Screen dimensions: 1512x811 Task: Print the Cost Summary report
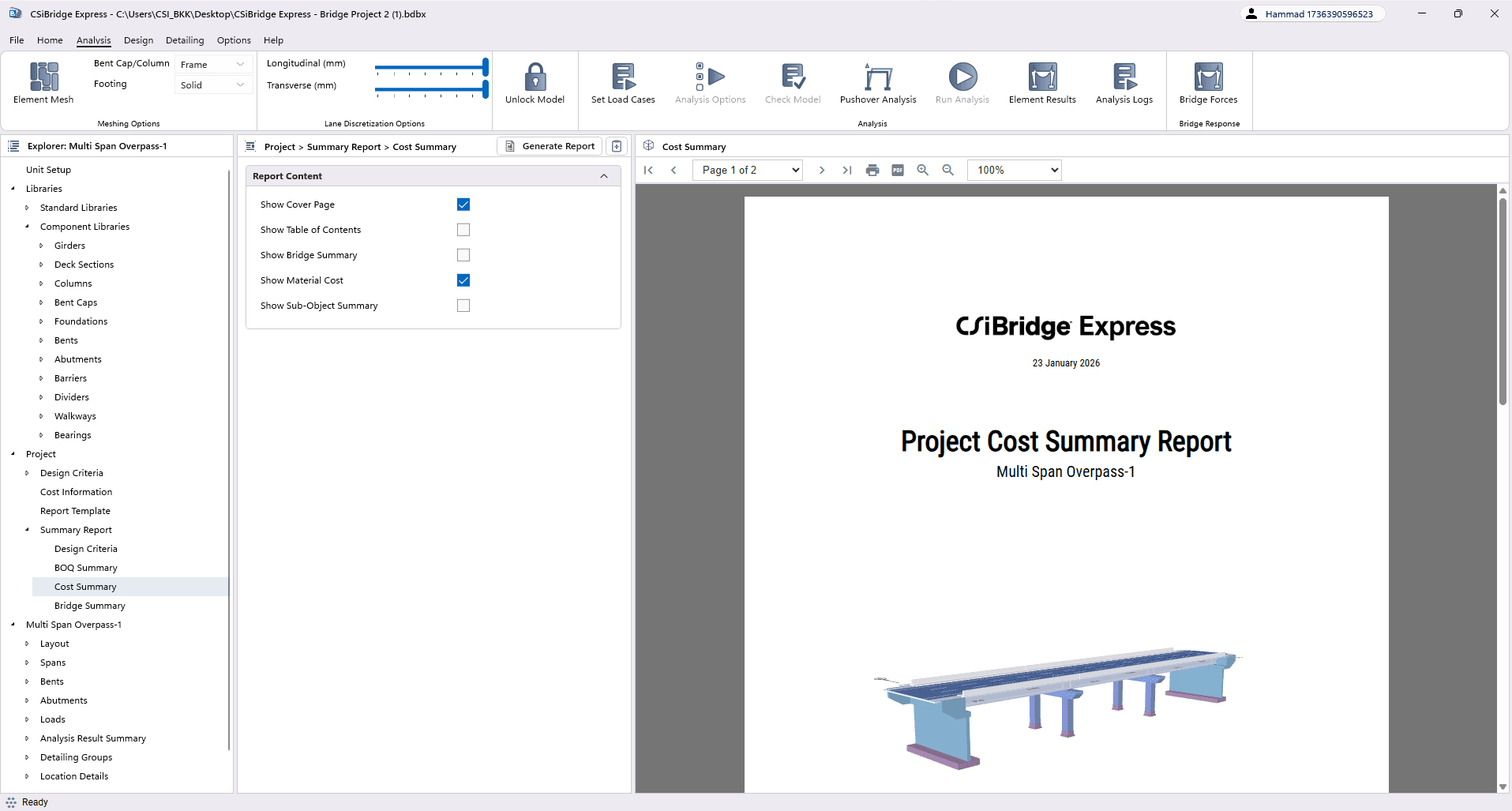pyautogui.click(x=872, y=170)
